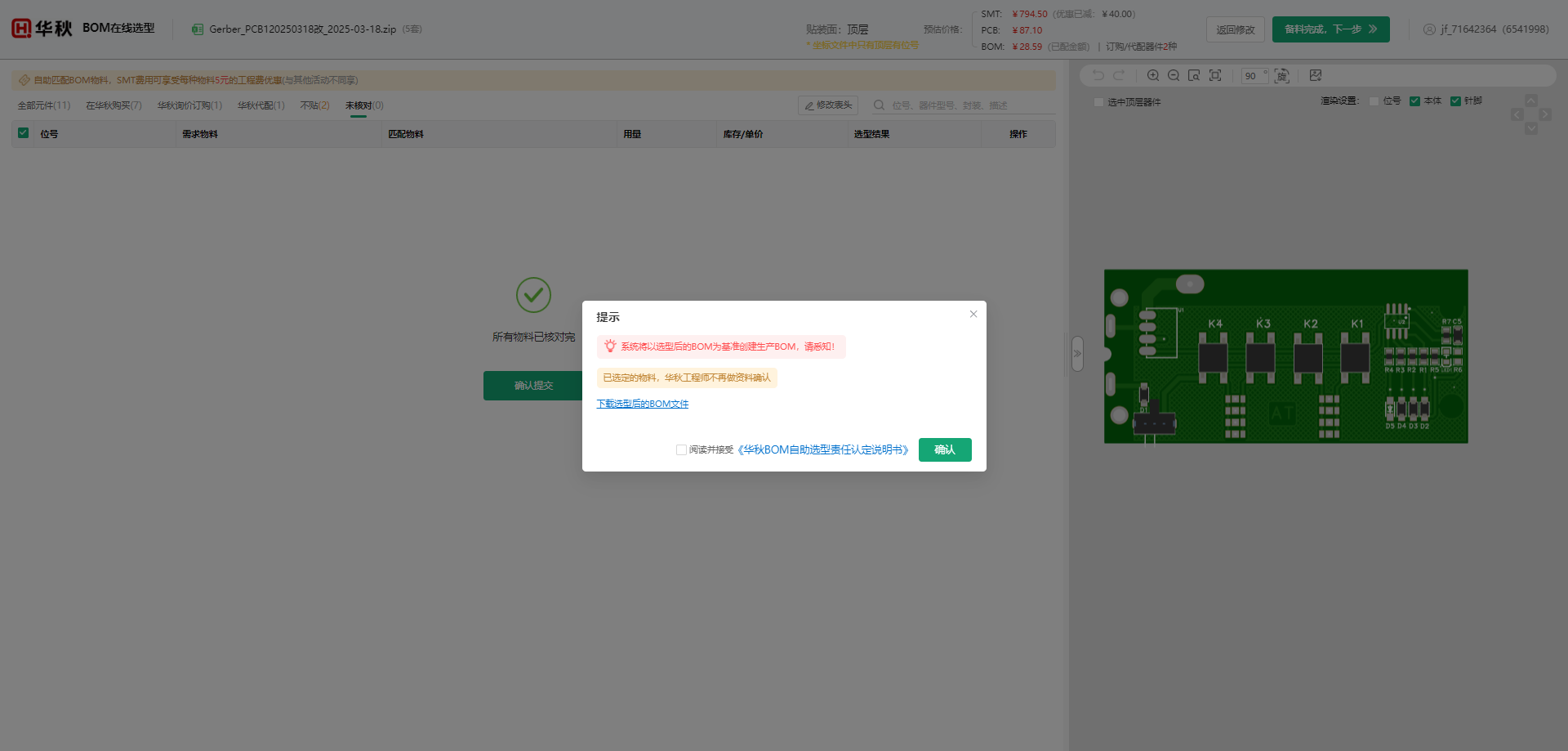This screenshot has height=751, width=1568.
Task: Toggle the 选中顶层器件 checkbox
Action: tap(1098, 102)
